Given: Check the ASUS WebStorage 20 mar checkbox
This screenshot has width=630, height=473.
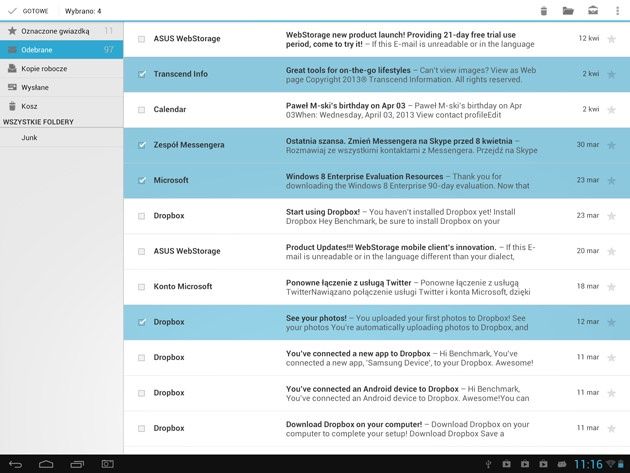Looking at the screenshot, I should [x=141, y=252].
